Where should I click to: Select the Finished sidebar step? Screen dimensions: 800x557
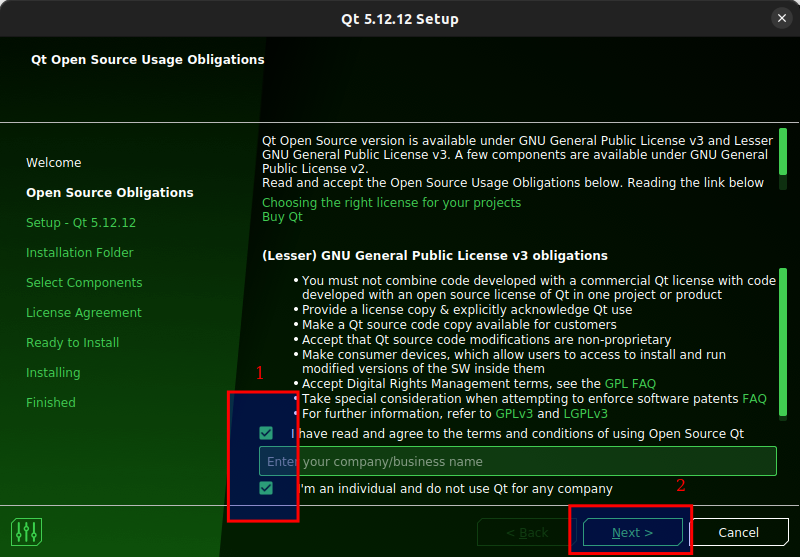pos(51,402)
